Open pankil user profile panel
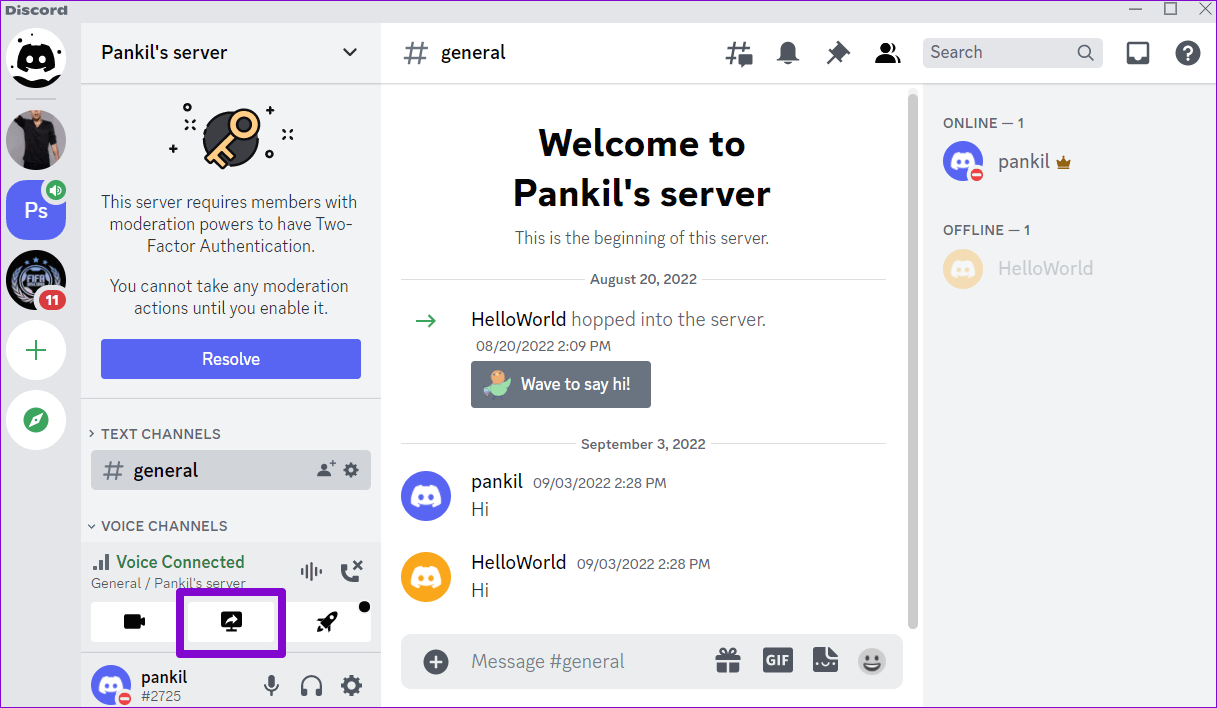 pos(141,685)
